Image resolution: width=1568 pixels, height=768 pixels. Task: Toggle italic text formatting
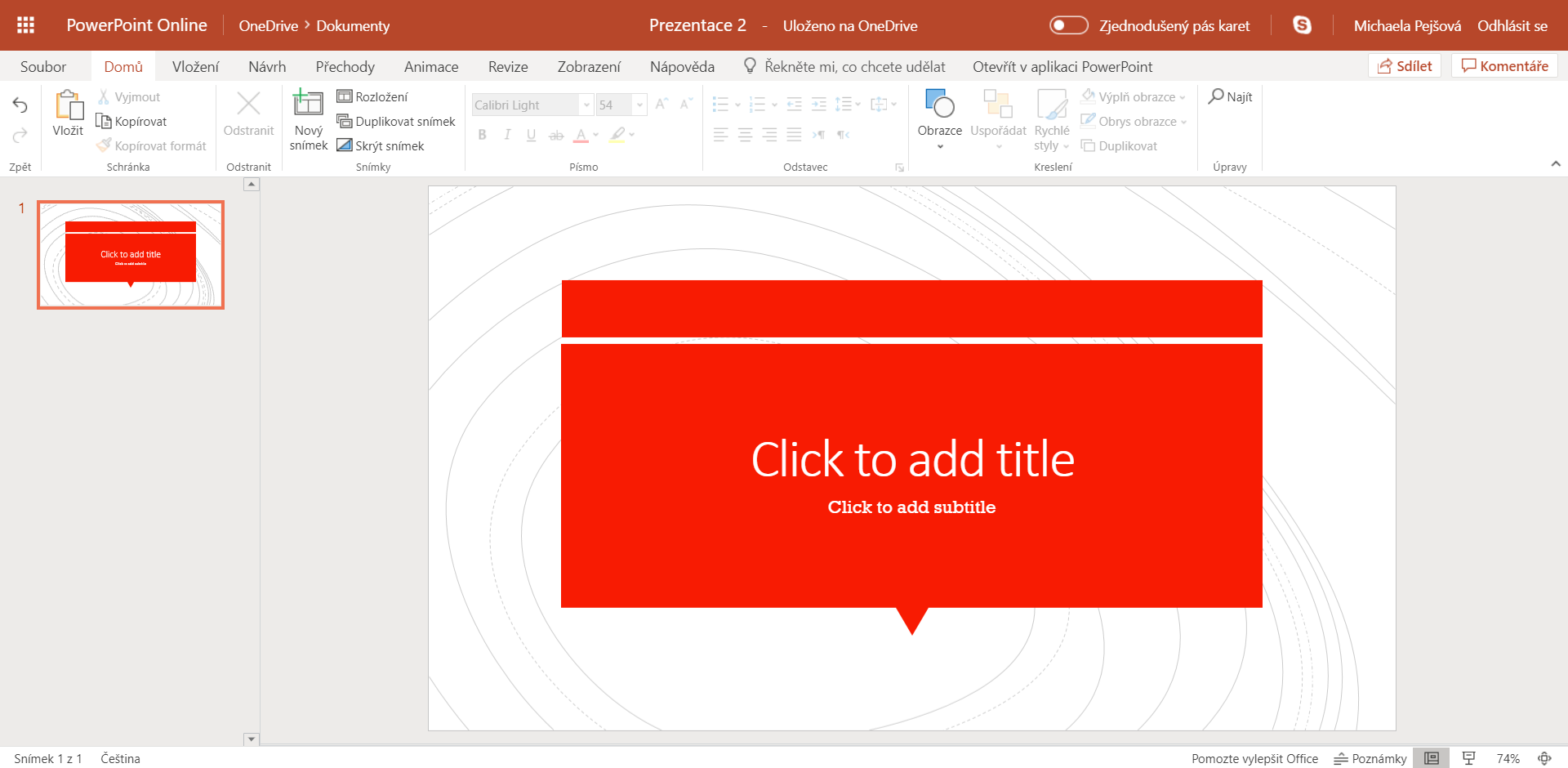pos(506,135)
